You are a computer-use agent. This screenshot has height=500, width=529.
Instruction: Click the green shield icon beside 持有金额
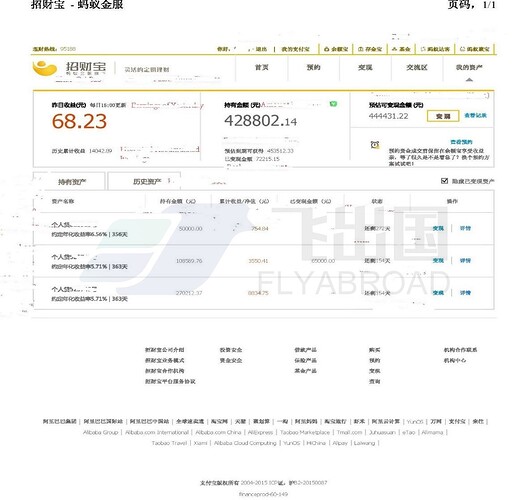click(333, 104)
